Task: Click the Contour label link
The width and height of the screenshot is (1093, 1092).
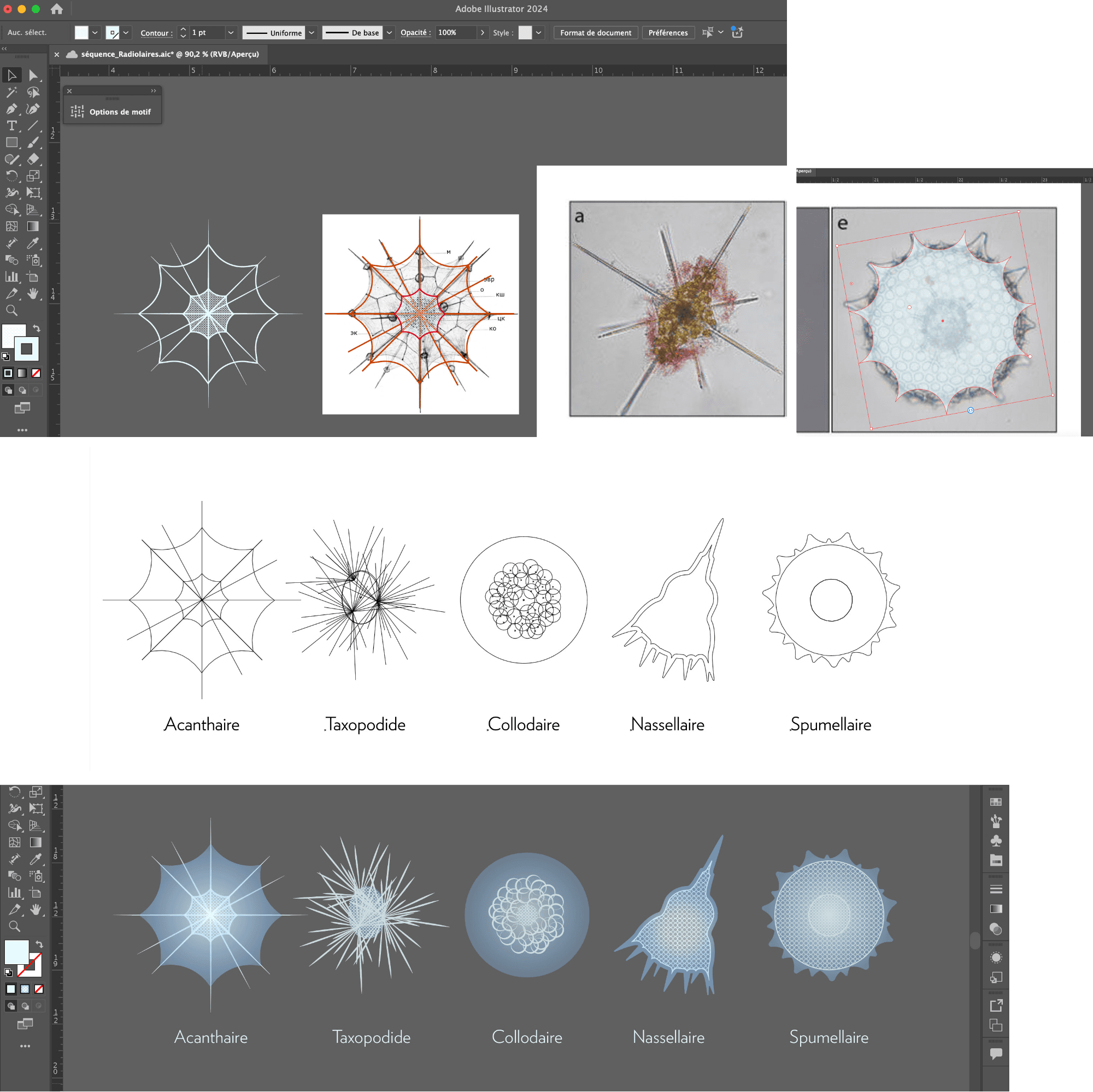Action: pos(156,33)
